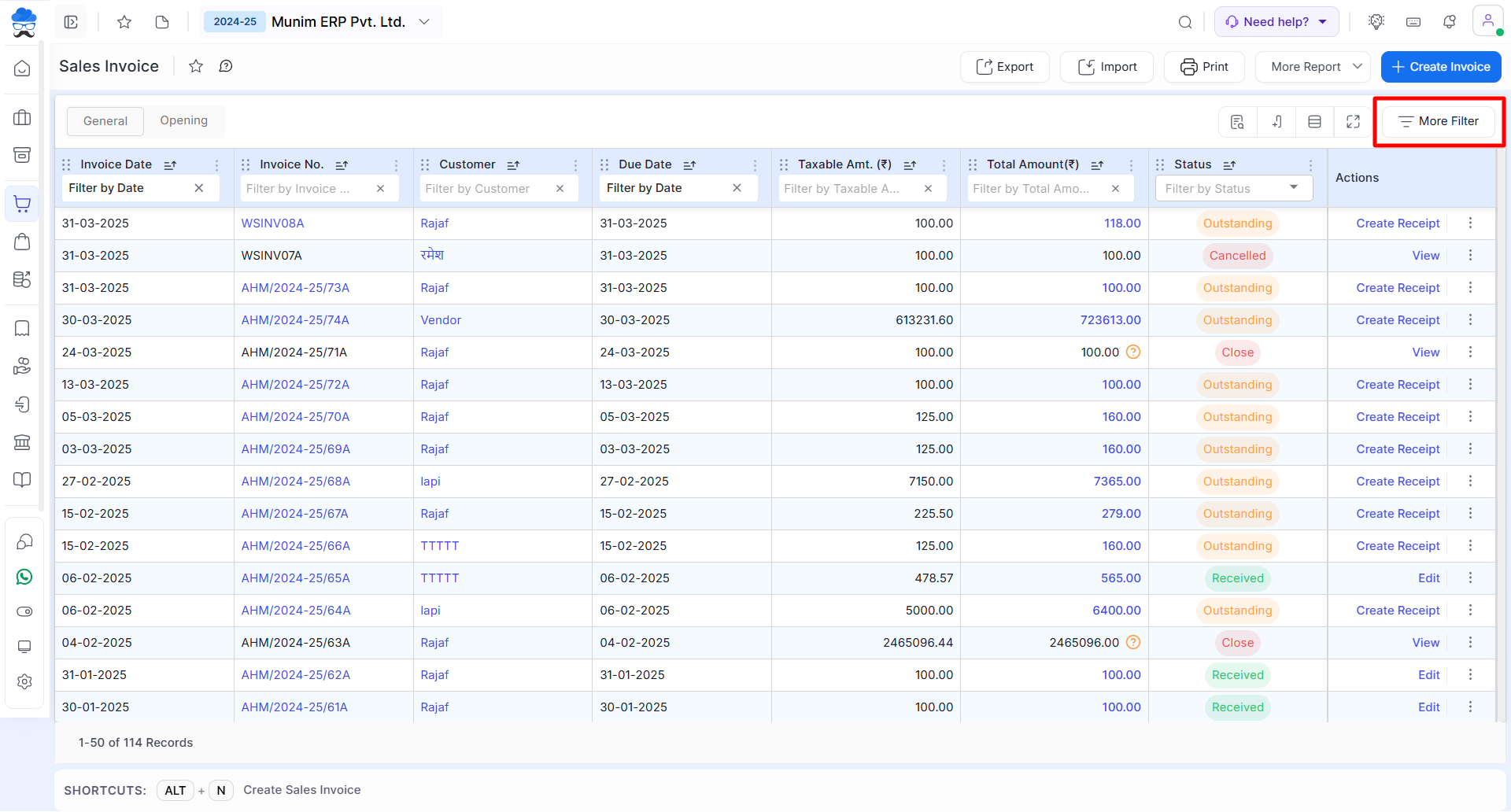The image size is (1511, 812).
Task: Clear the Due Date filter
Action: point(737,188)
